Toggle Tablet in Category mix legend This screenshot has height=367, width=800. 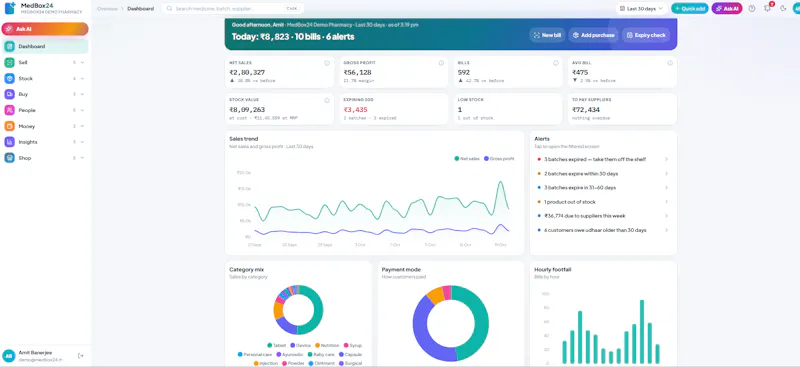tap(277, 346)
